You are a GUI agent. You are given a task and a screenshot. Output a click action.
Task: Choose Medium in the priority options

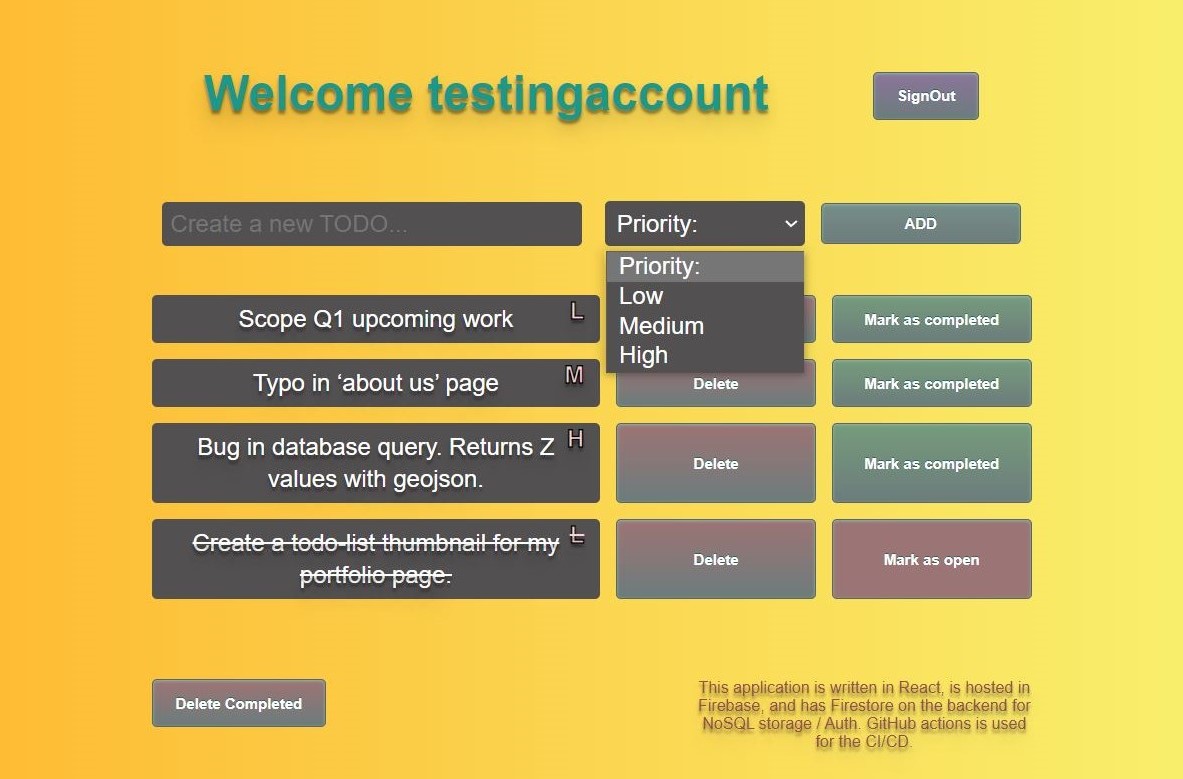(x=661, y=326)
